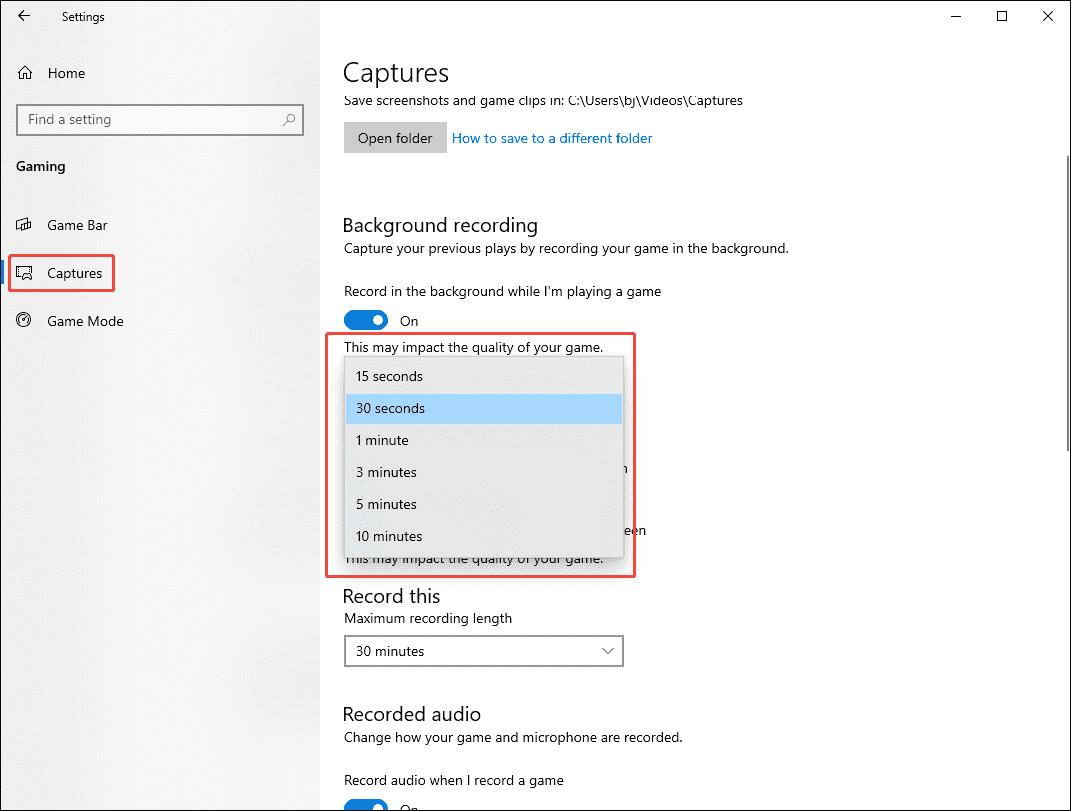Click the vertical scrollbar thumb
Screen dimensions: 1071x811
(1068, 303)
